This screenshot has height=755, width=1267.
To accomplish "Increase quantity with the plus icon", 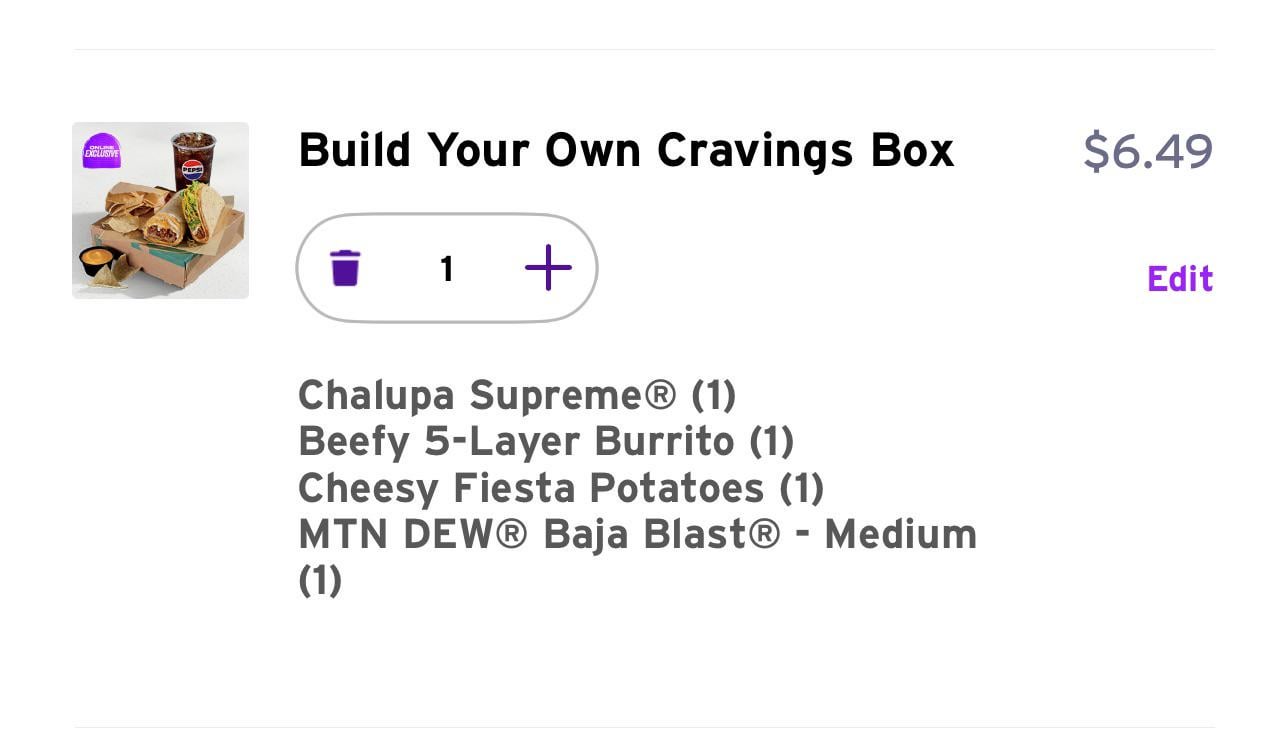I will pyautogui.click(x=548, y=268).
